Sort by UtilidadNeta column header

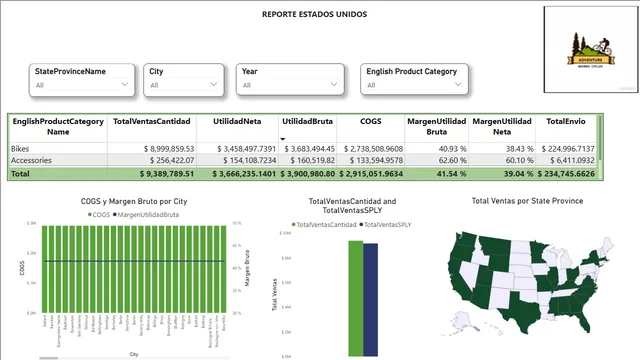(237, 121)
